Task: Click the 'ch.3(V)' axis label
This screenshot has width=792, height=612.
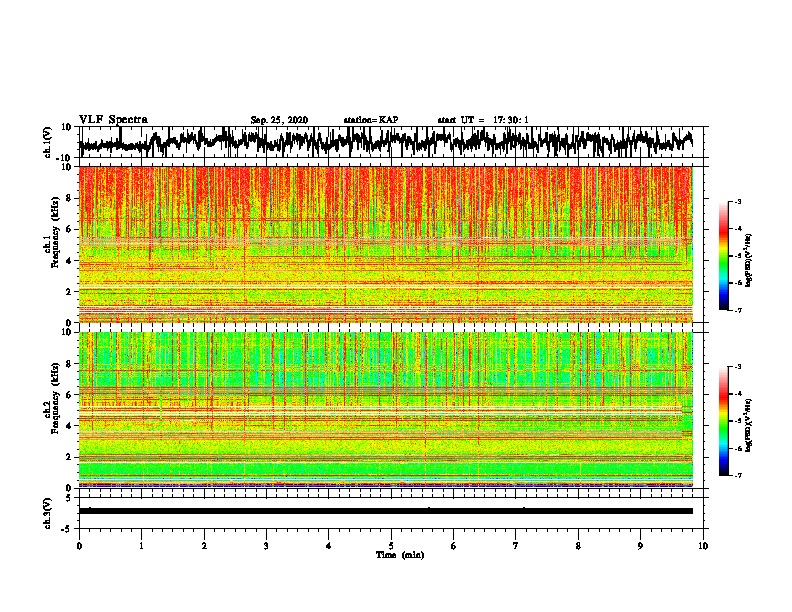Action: pyautogui.click(x=48, y=513)
